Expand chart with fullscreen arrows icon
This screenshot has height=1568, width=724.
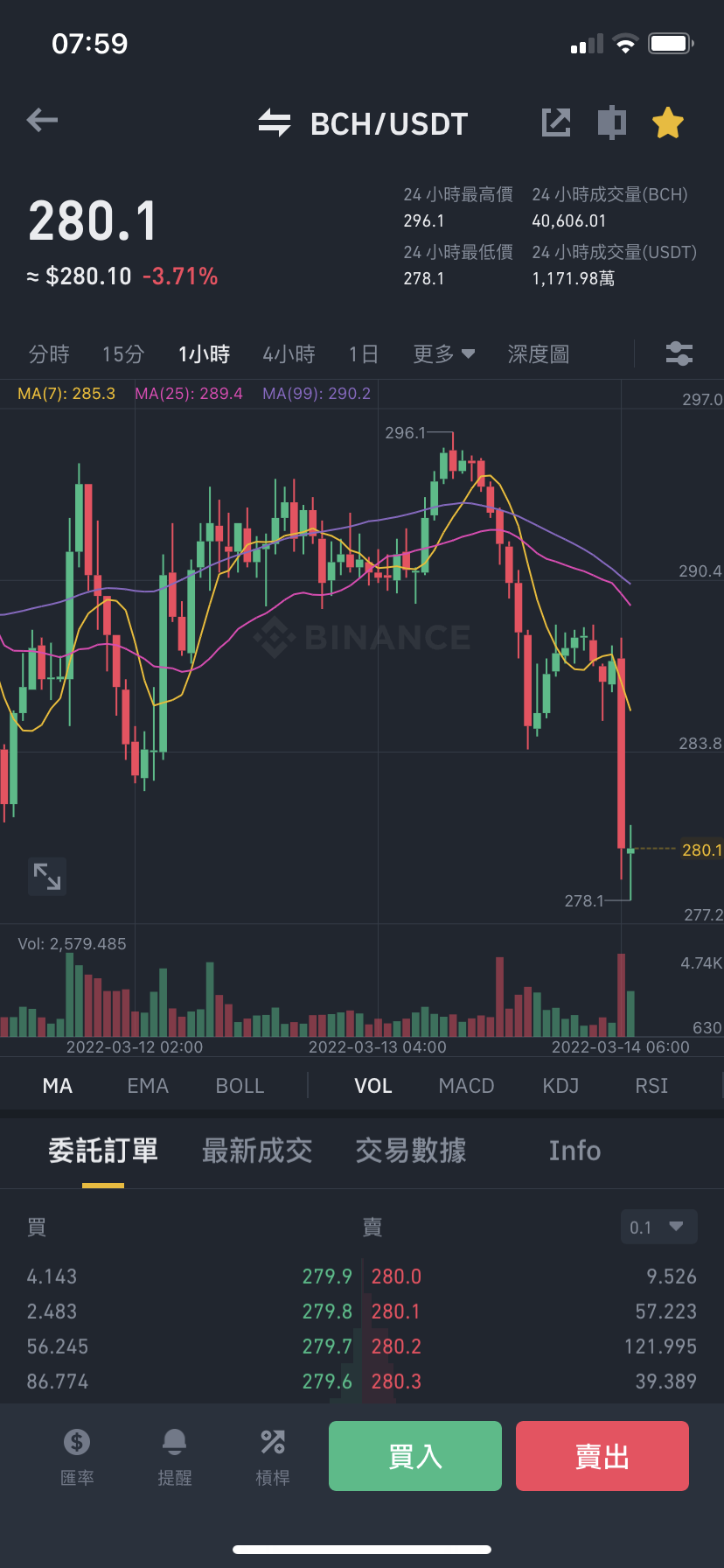tap(47, 876)
